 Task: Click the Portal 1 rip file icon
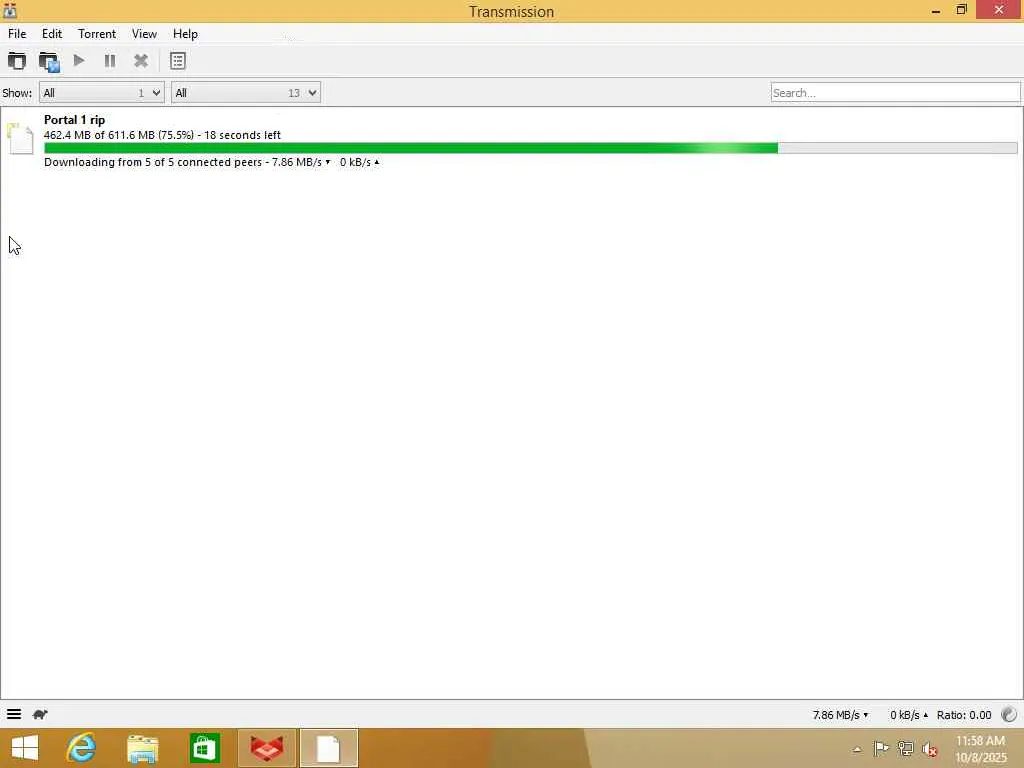[x=20, y=138]
